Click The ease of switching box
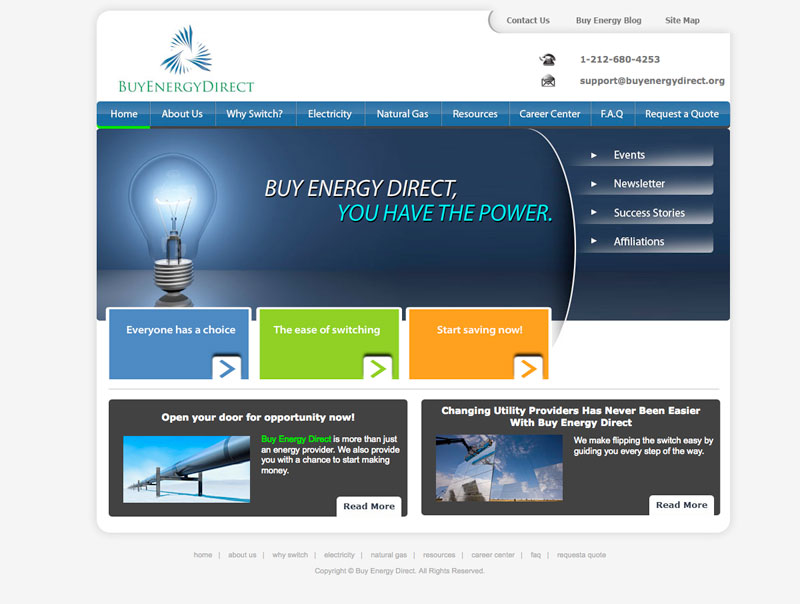This screenshot has width=800, height=604. click(329, 344)
